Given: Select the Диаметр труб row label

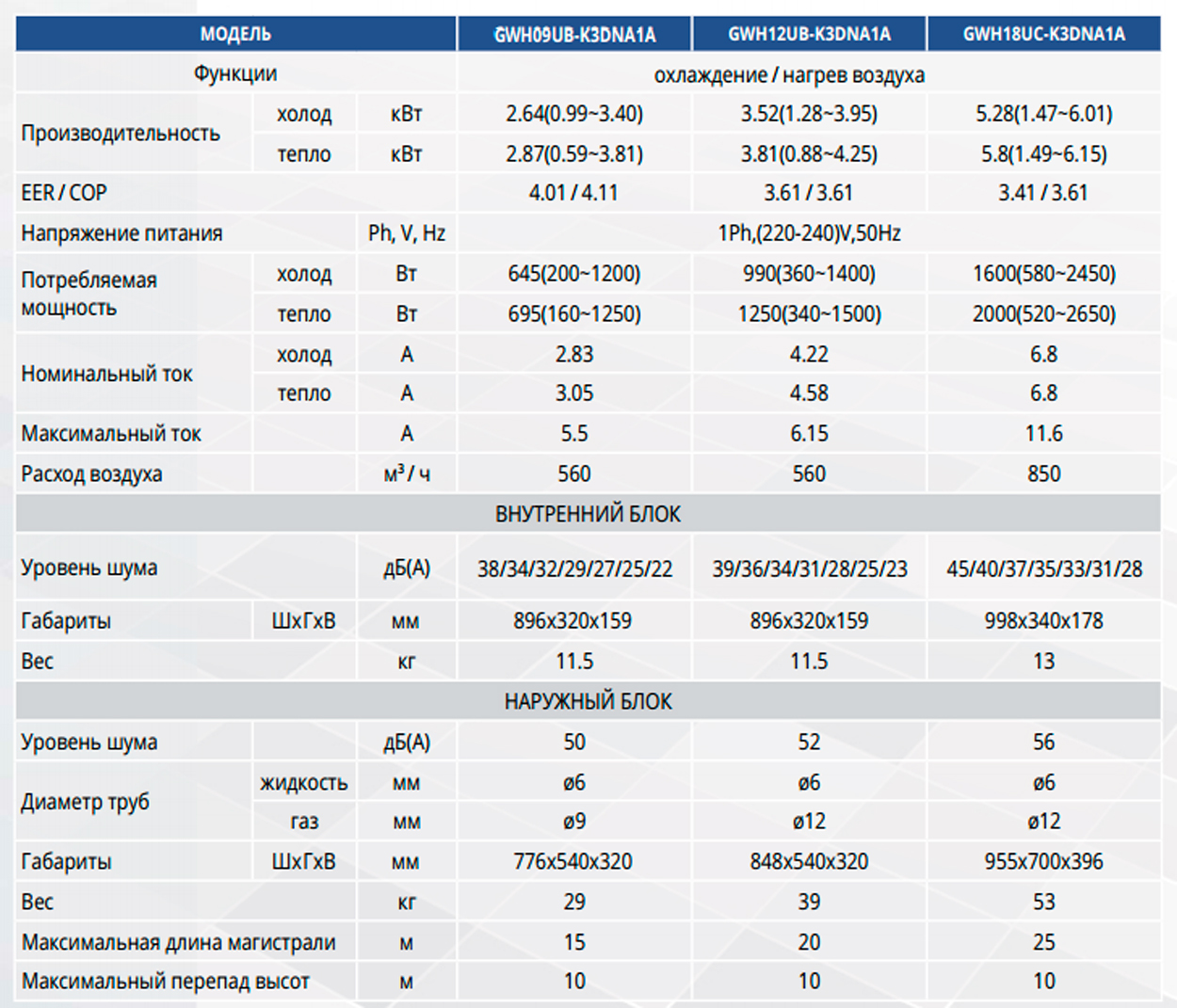Looking at the screenshot, I should (86, 802).
